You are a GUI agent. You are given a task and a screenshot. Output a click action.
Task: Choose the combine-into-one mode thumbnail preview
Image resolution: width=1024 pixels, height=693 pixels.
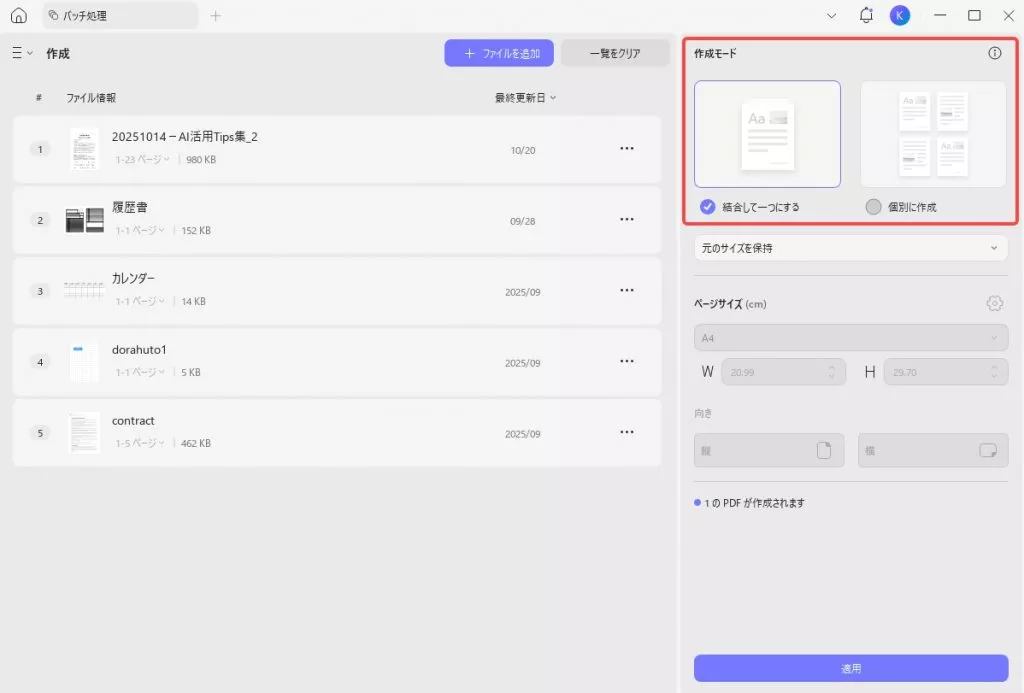tap(767, 133)
